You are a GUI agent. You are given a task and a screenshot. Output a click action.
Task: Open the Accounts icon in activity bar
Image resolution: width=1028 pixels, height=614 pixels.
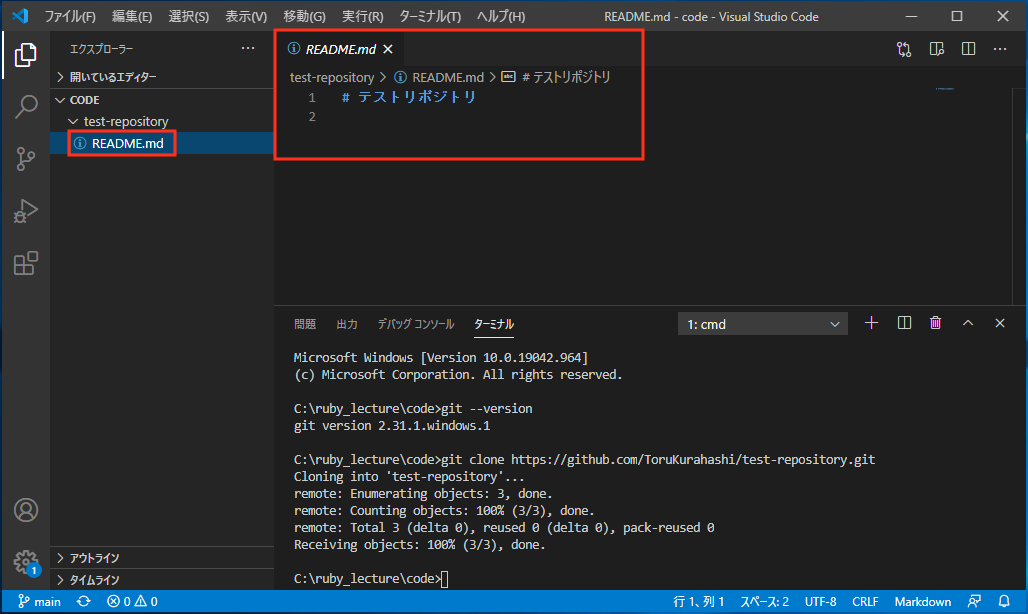pos(26,510)
